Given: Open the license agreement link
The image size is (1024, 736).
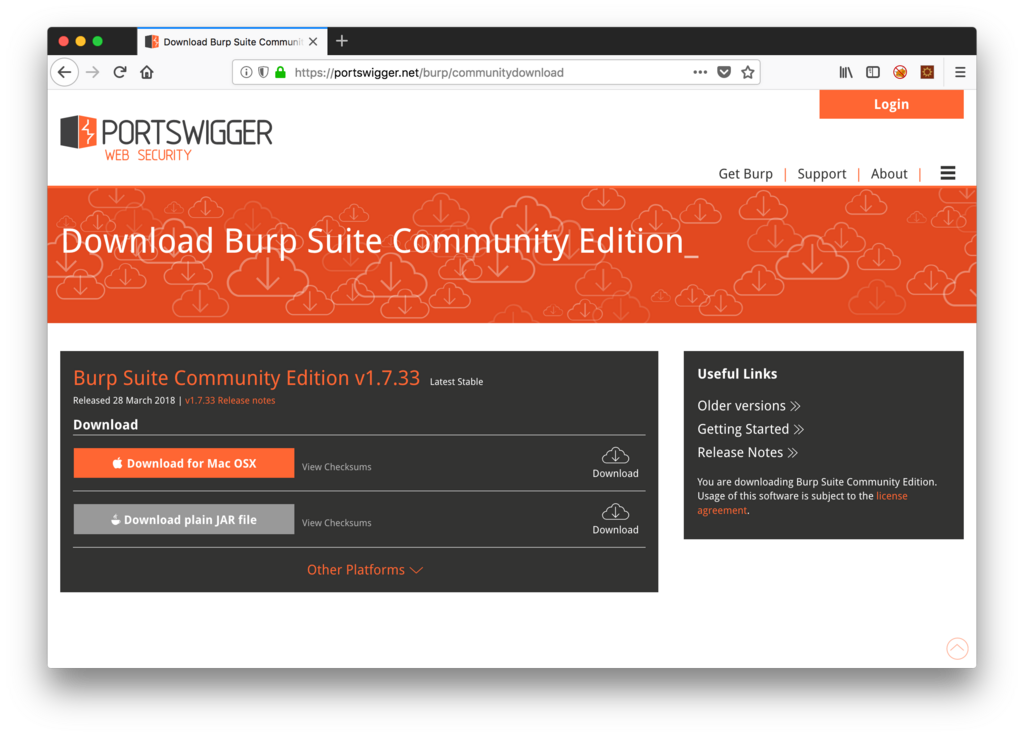Looking at the screenshot, I should click(891, 496).
